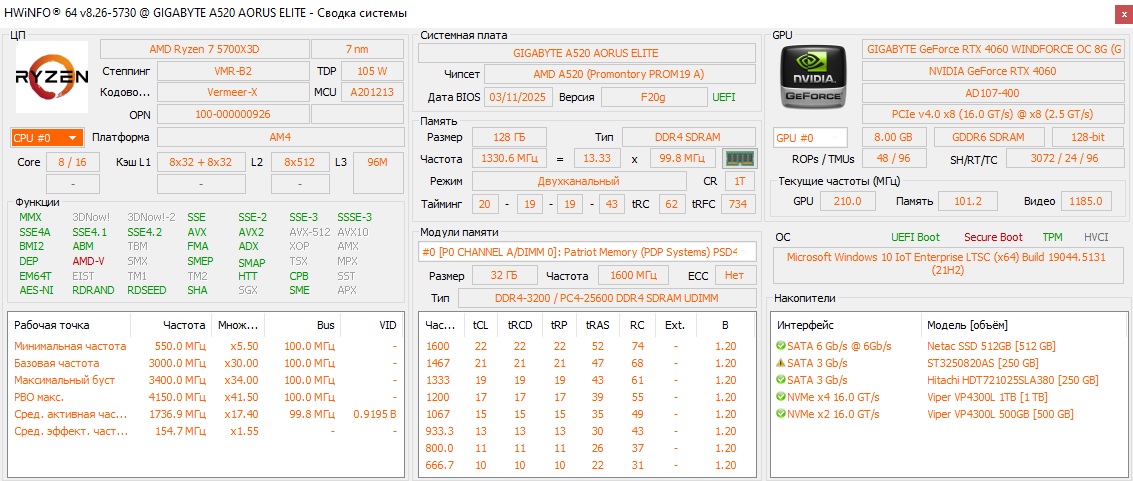Click the AM4 platform field
Image resolution: width=1133 pixels, height=481 pixels.
[280, 137]
